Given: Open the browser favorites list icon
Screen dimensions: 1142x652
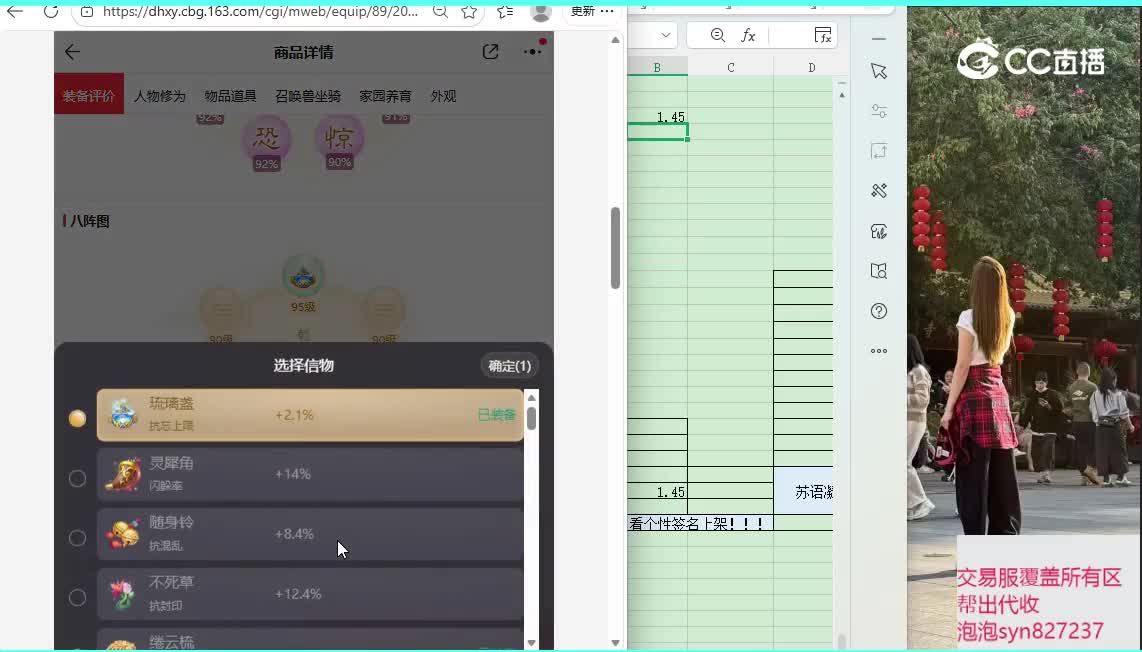Looking at the screenshot, I should click(x=504, y=12).
